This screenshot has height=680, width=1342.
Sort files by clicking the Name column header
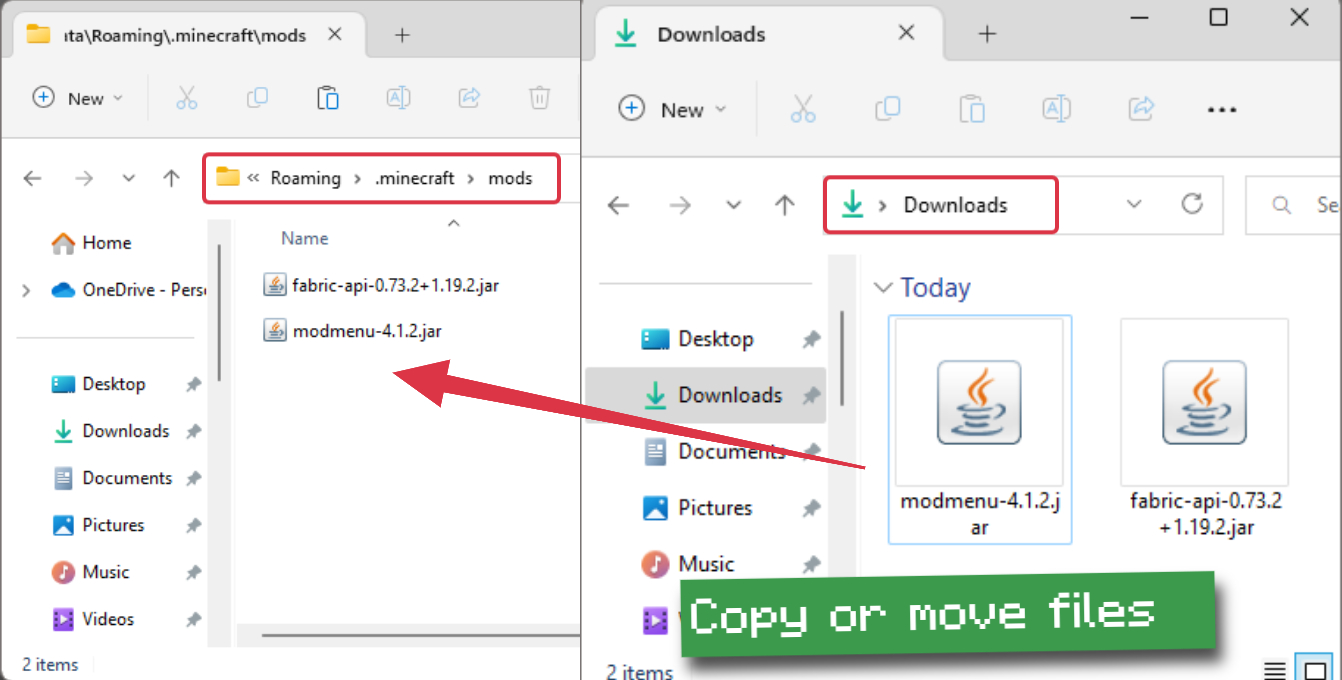pos(303,238)
